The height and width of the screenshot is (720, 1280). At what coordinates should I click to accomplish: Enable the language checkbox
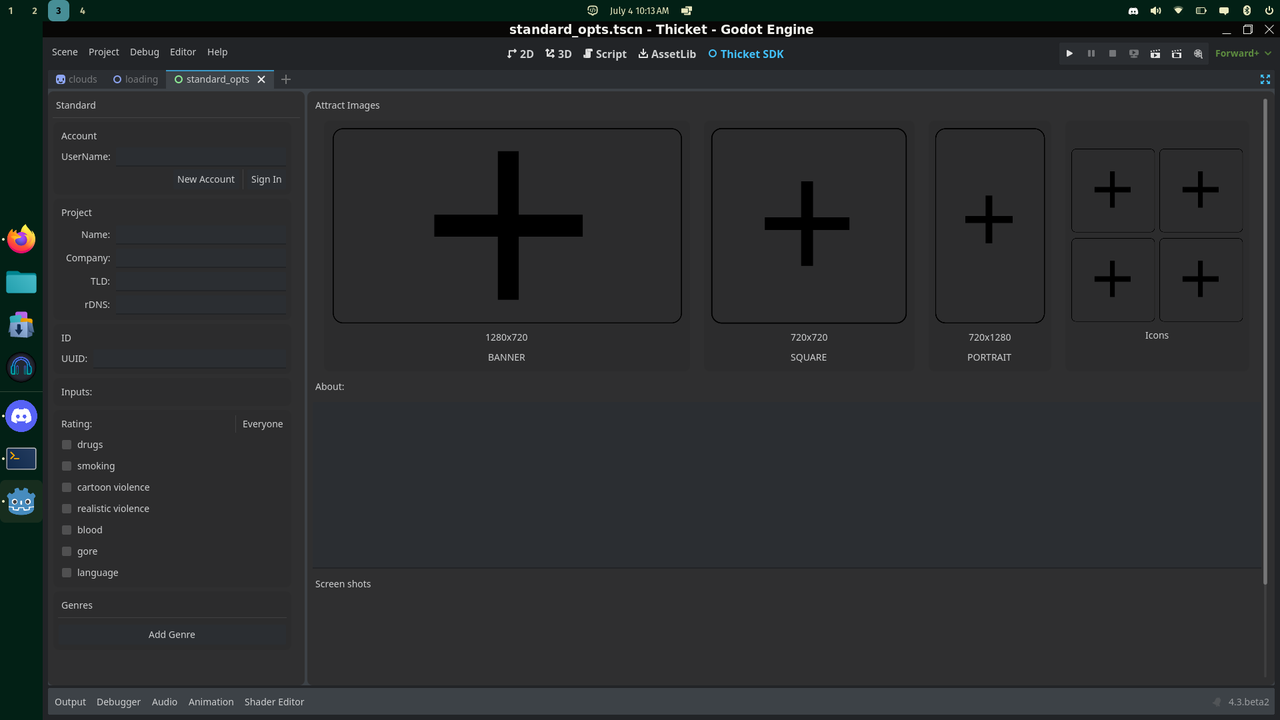coord(67,573)
